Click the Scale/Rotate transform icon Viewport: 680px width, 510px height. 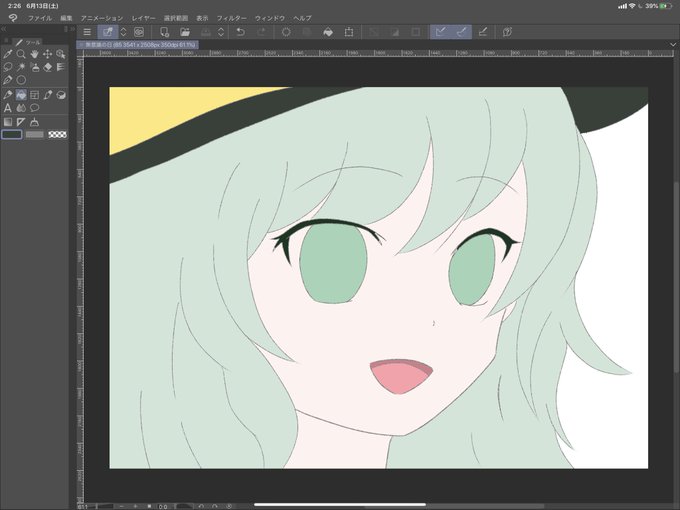pos(349,32)
